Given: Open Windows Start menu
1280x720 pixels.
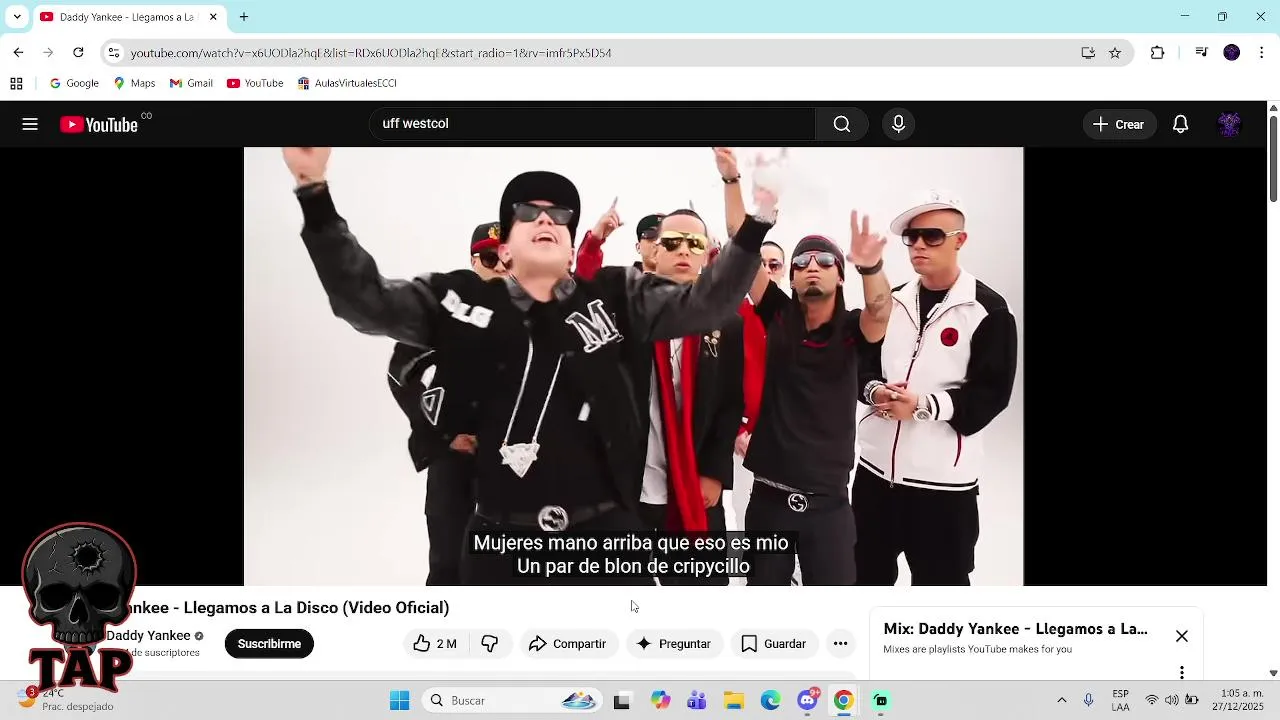Looking at the screenshot, I should point(399,701).
